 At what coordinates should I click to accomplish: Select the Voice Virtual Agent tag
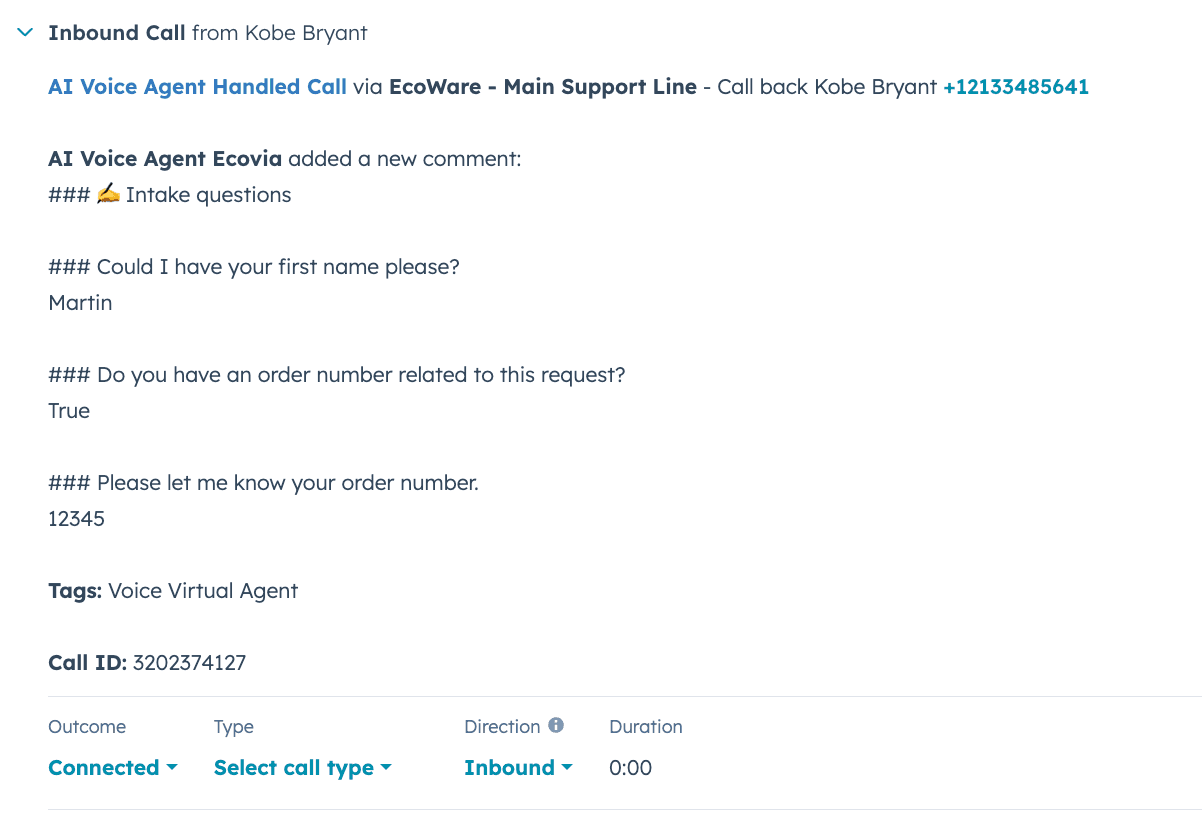203,591
